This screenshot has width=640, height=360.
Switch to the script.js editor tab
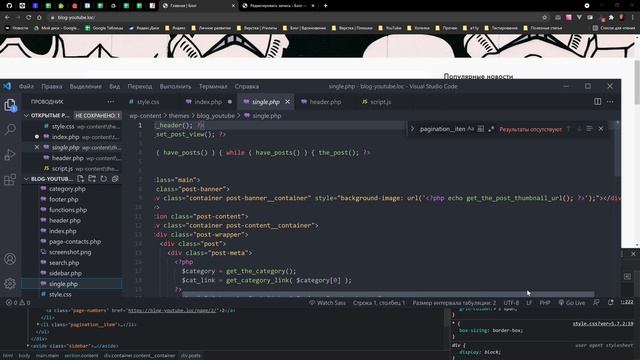[380, 102]
